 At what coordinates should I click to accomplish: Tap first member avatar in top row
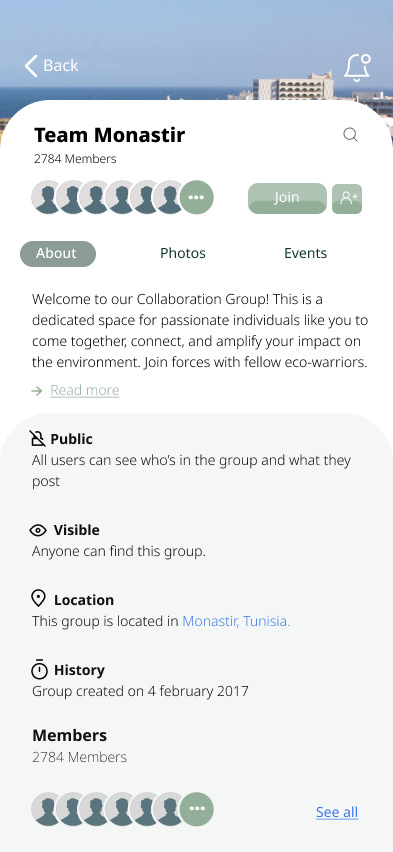coord(46,197)
